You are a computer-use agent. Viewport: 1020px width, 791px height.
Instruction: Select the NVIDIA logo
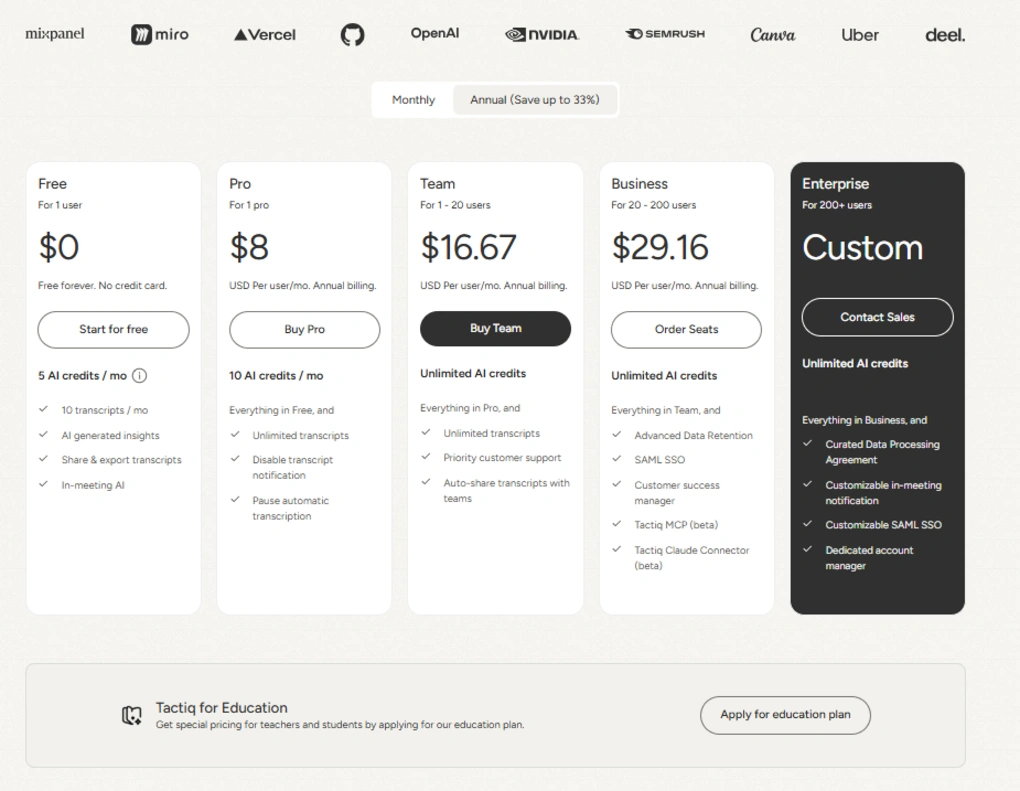541,34
